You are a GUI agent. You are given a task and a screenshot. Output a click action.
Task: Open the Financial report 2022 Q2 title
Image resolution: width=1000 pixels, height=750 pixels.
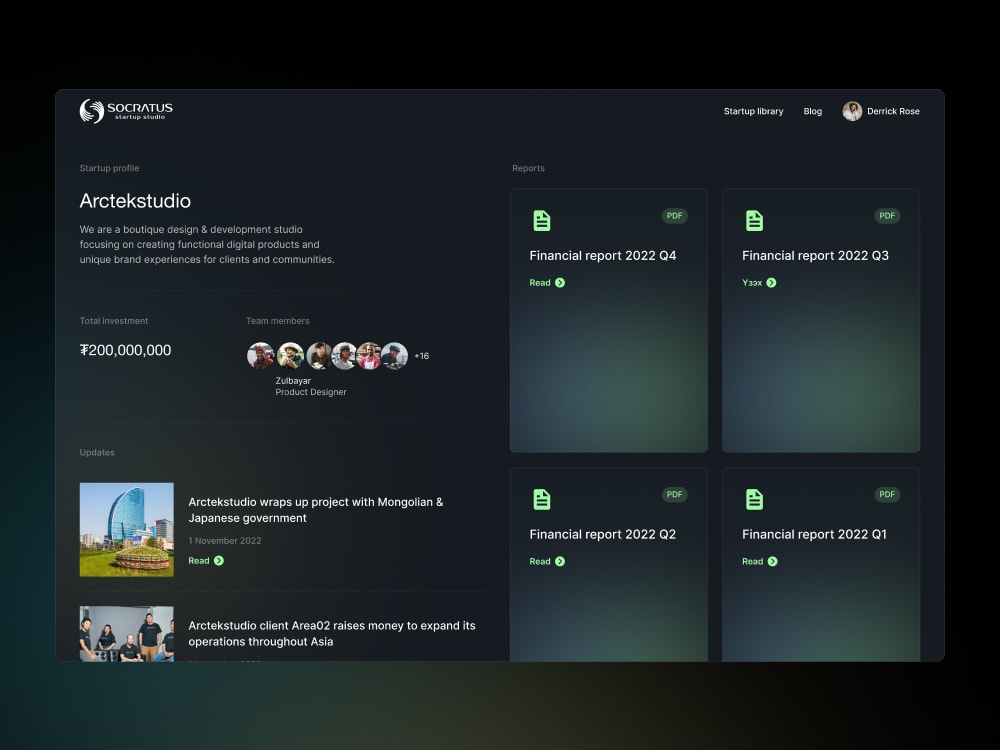point(603,534)
